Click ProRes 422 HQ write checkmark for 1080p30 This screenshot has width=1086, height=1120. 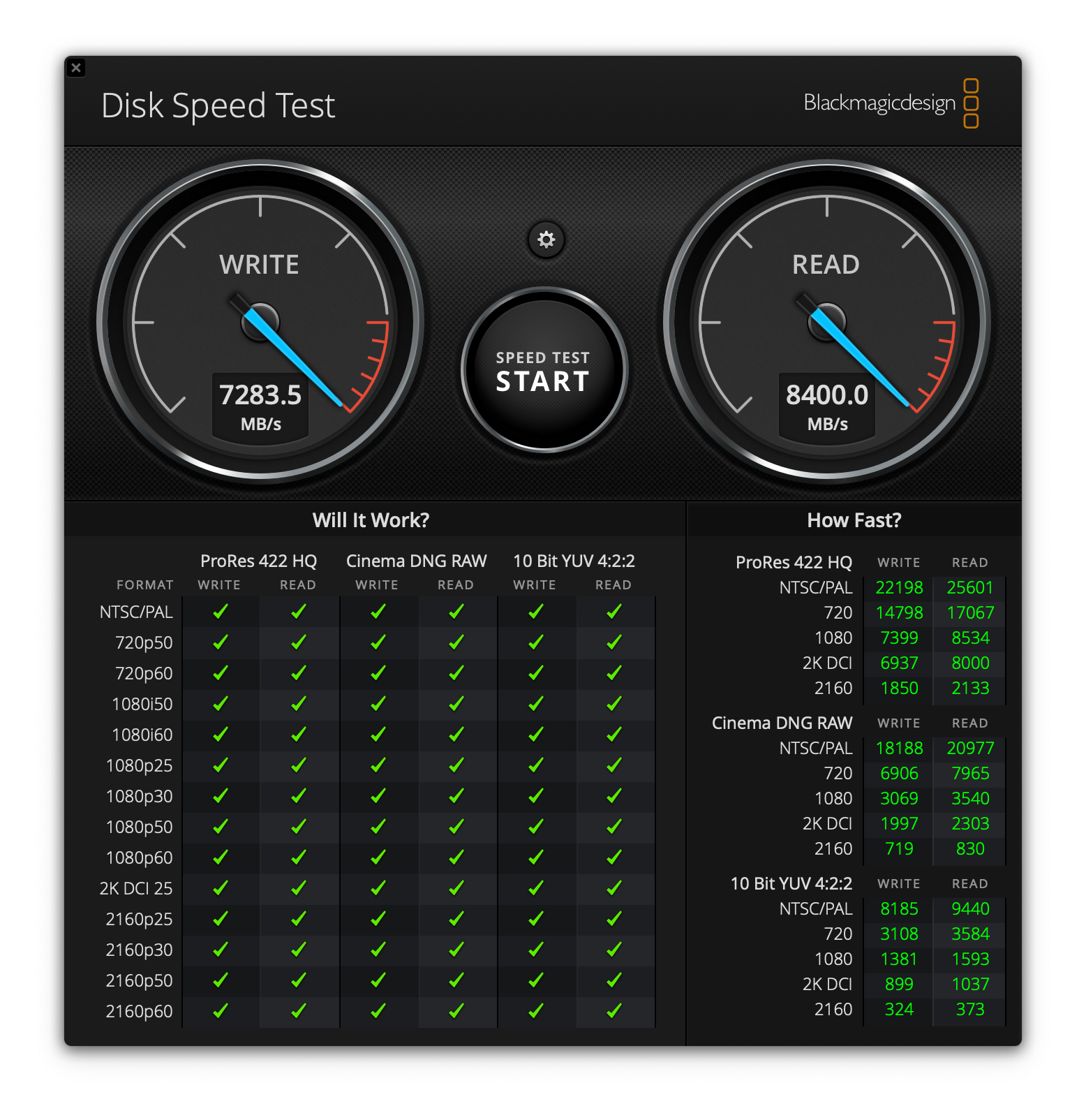tap(221, 796)
